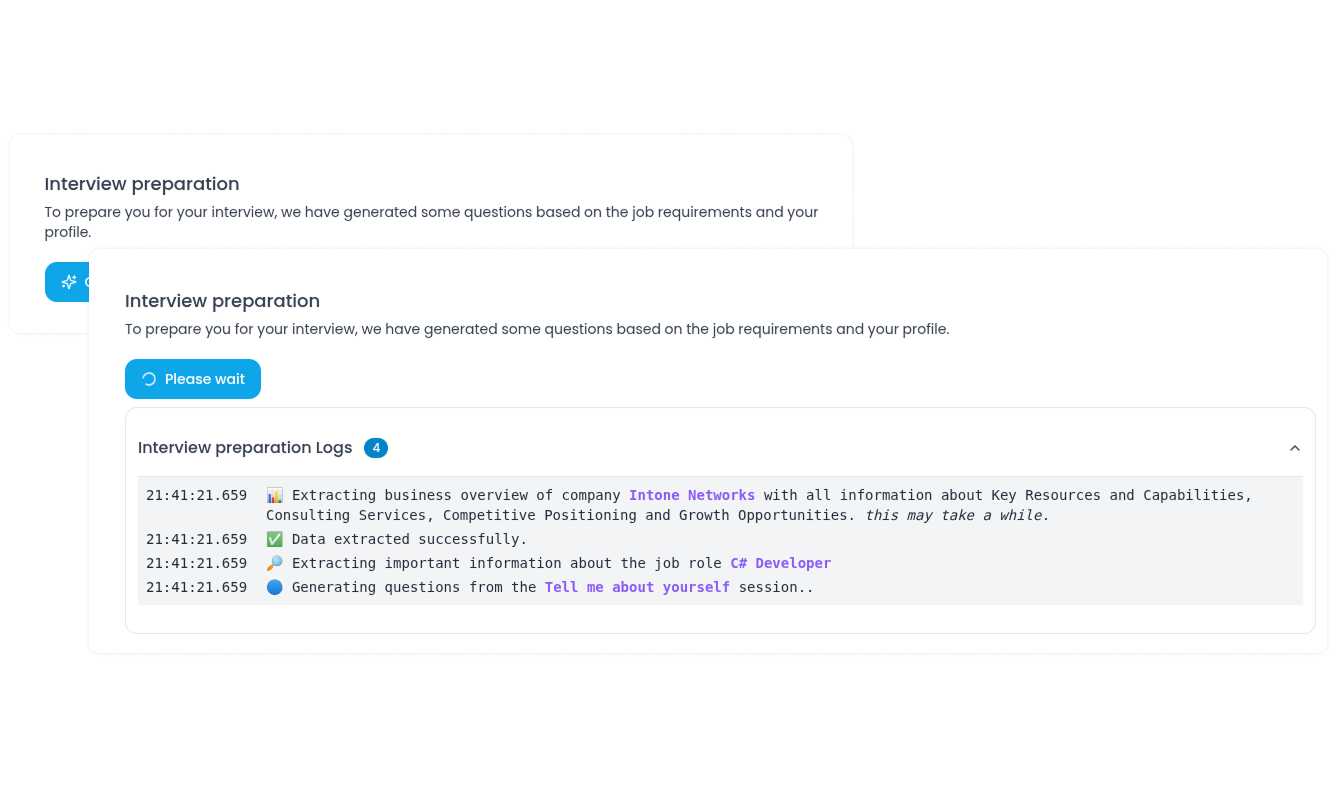Viewport: 1338px width, 789px height.
Task: Click the timestamp of the Generating questions log
Action: (196, 587)
